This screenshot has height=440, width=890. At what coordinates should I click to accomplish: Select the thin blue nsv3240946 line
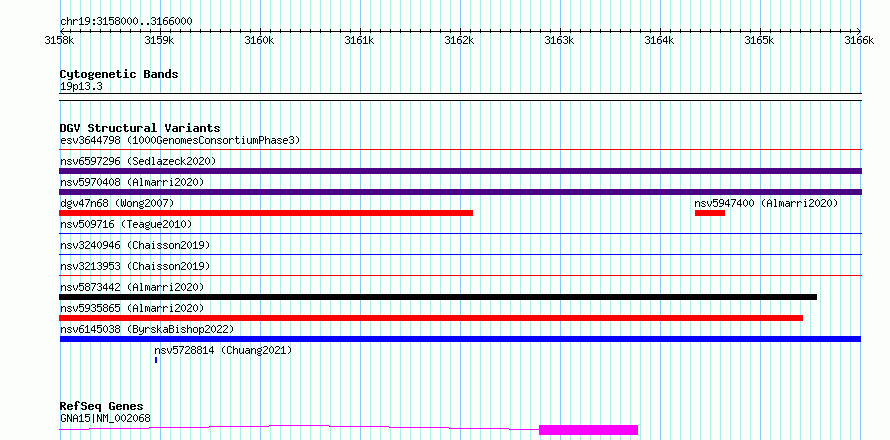pos(460,255)
